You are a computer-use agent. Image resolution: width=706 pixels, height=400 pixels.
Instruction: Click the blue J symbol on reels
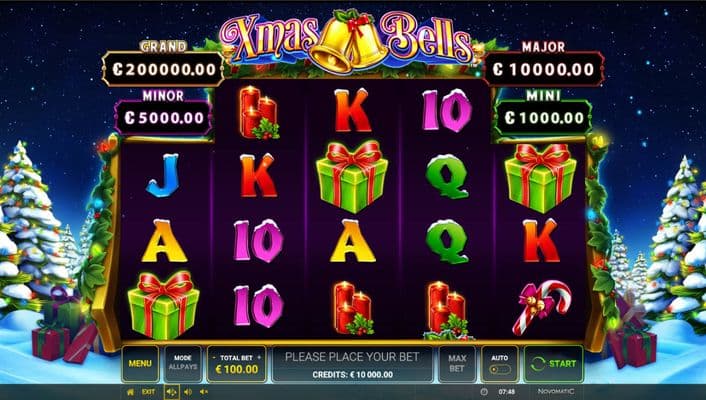coord(163,176)
